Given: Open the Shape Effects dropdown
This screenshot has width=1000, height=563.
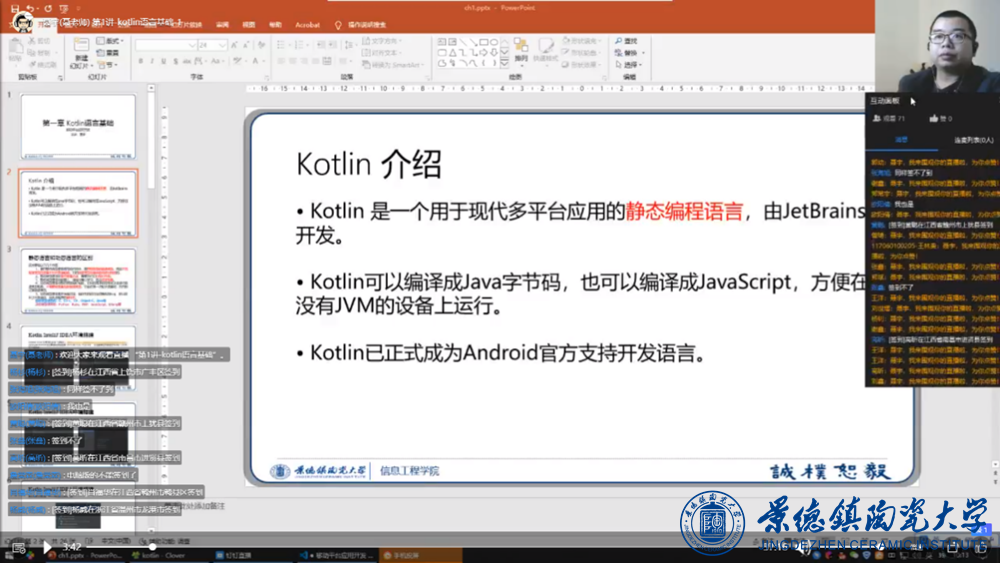Looking at the screenshot, I should pos(582,65).
